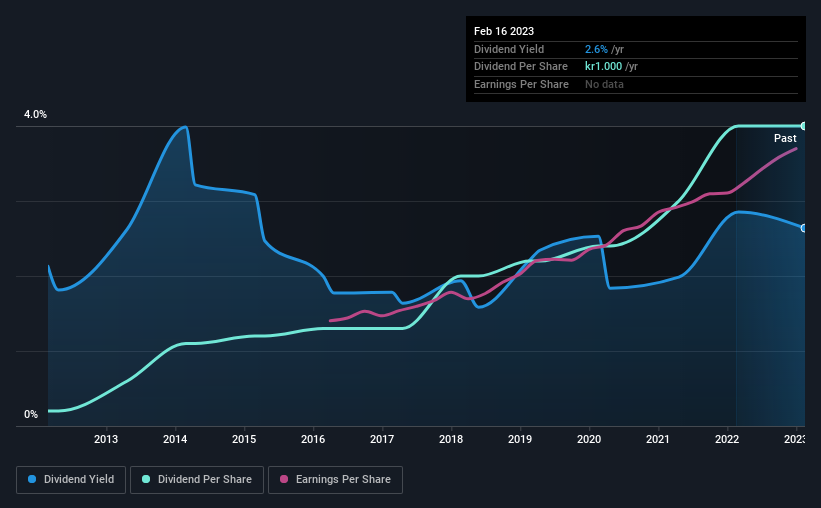Image resolution: width=821 pixels, height=508 pixels.
Task: Click the 2018 x-axis label
Action: pyautogui.click(x=451, y=439)
